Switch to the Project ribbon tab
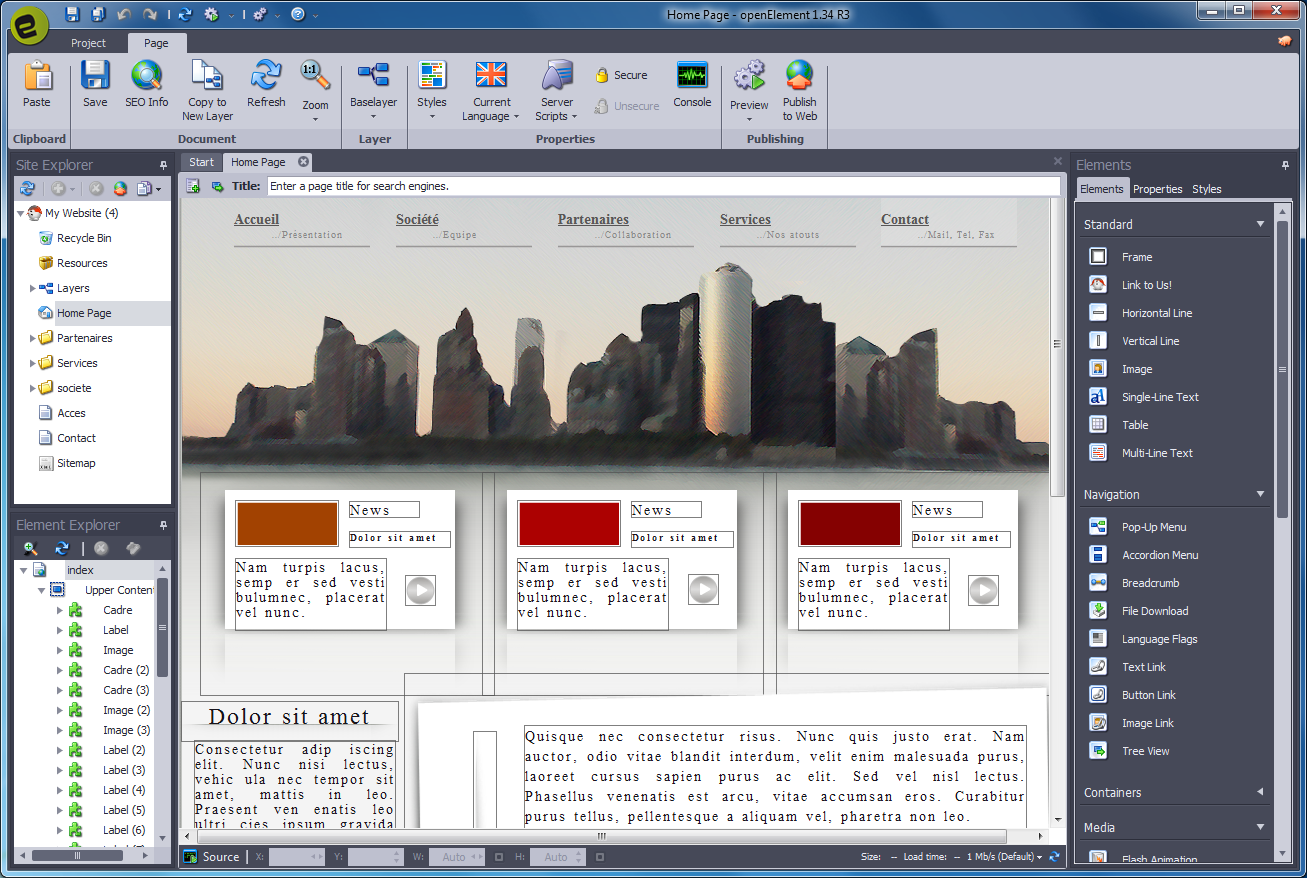Screen dimensions: 1307x878 pos(88,43)
